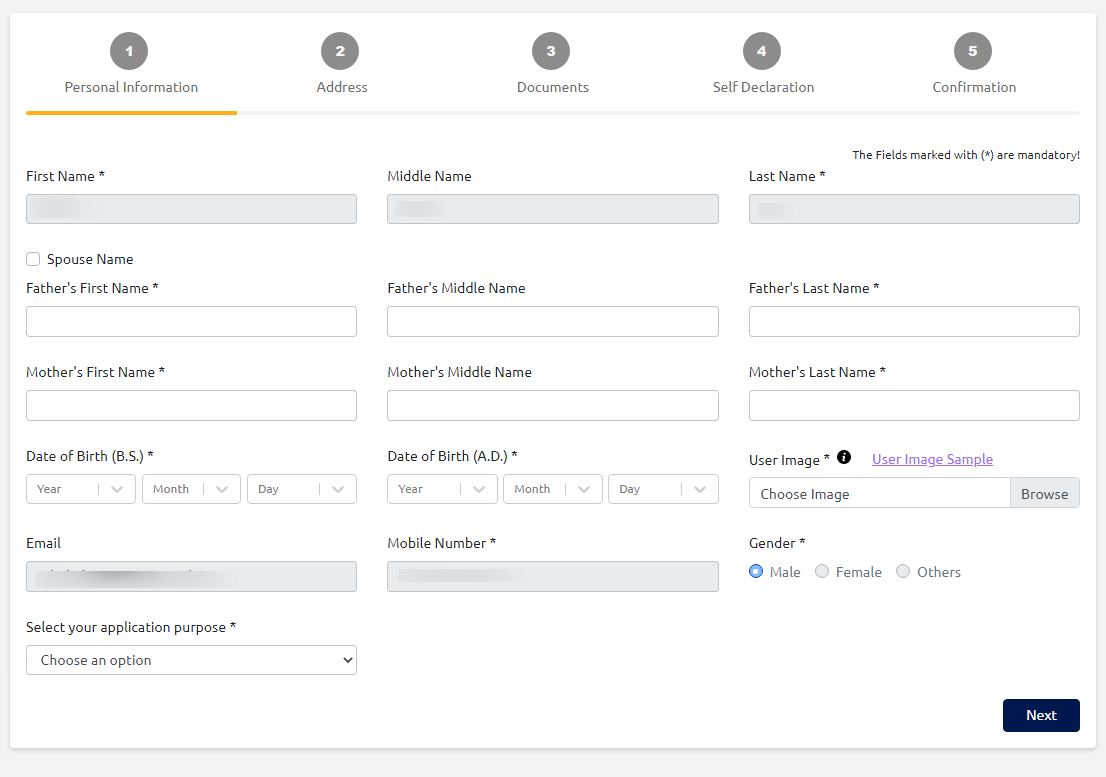Switch to the Self Declaration tab label

click(x=763, y=87)
